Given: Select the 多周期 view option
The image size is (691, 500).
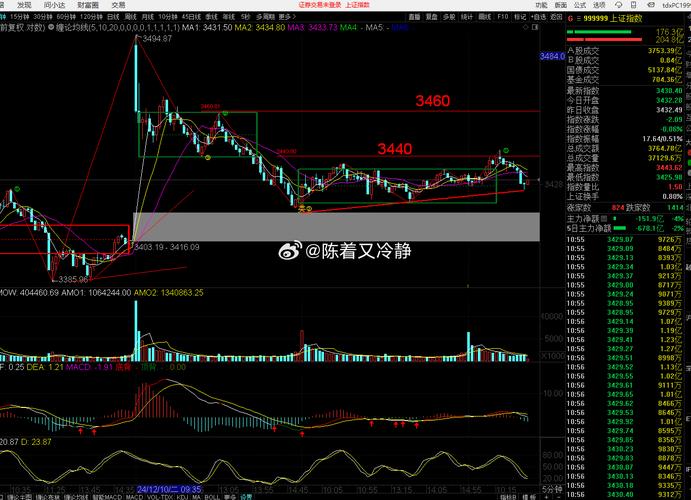Looking at the screenshot, I should click(x=265, y=17).
